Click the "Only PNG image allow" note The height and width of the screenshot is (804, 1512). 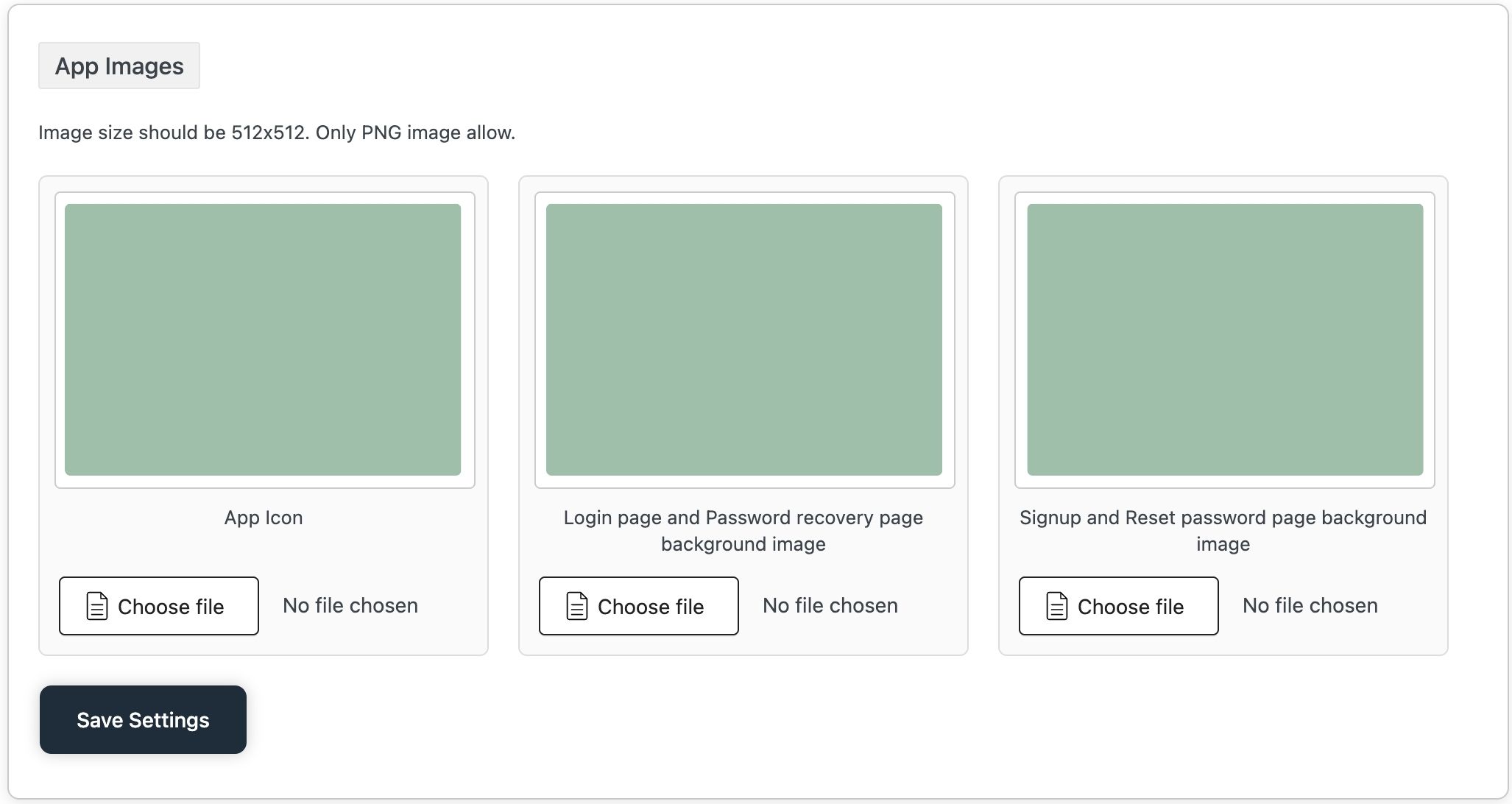coord(415,133)
